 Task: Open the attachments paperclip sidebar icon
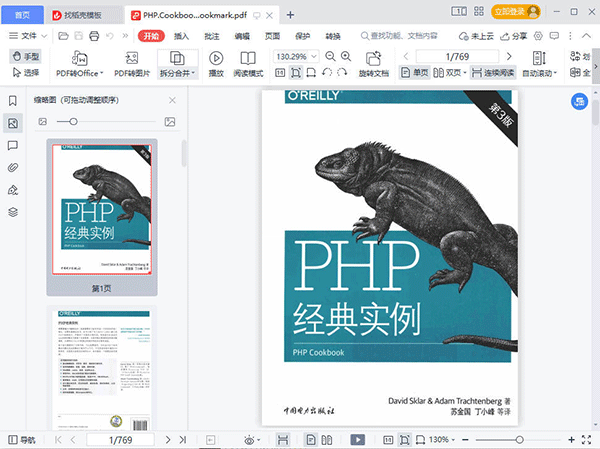[13, 168]
